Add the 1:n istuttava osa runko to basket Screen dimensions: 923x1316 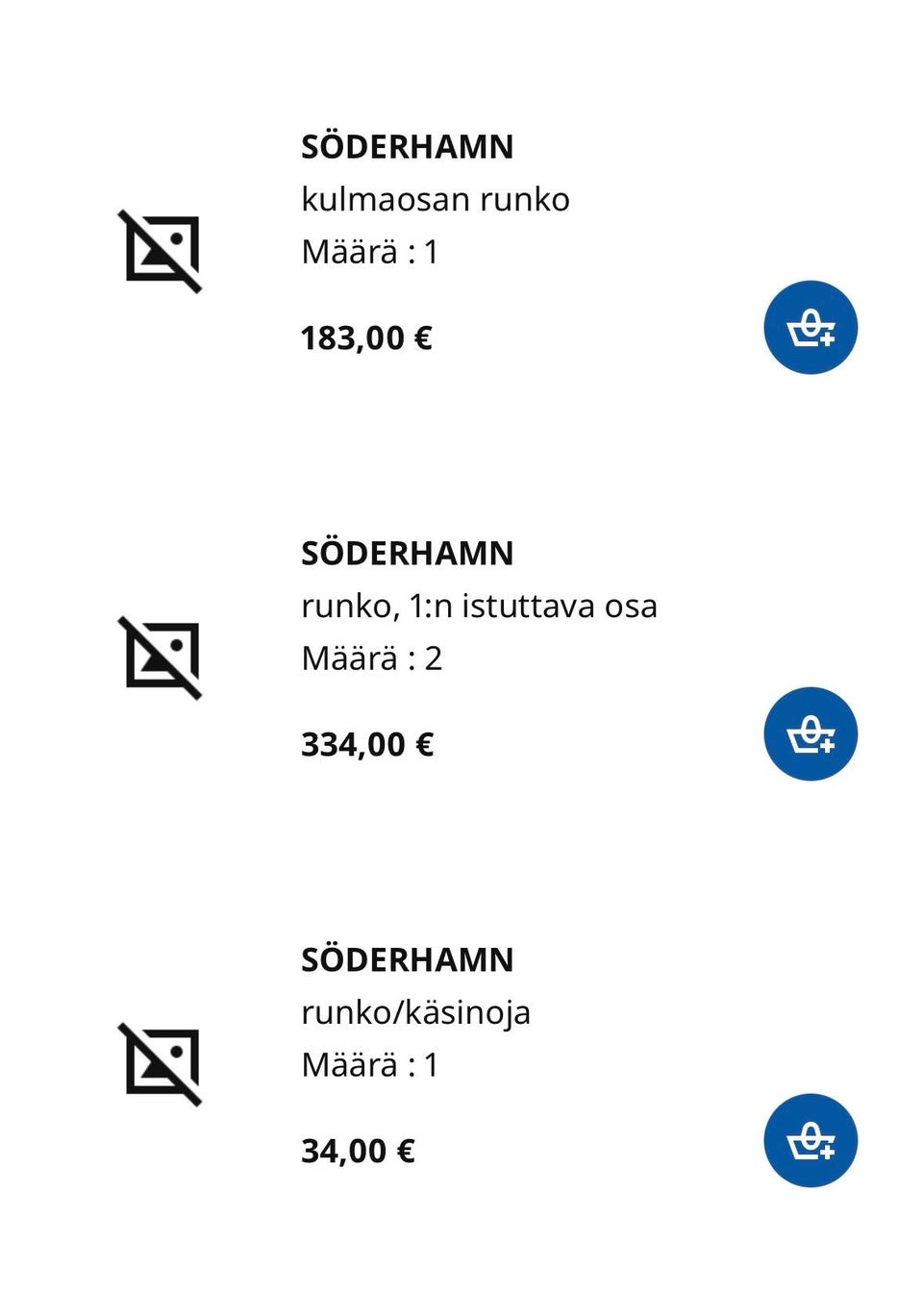pos(811,734)
